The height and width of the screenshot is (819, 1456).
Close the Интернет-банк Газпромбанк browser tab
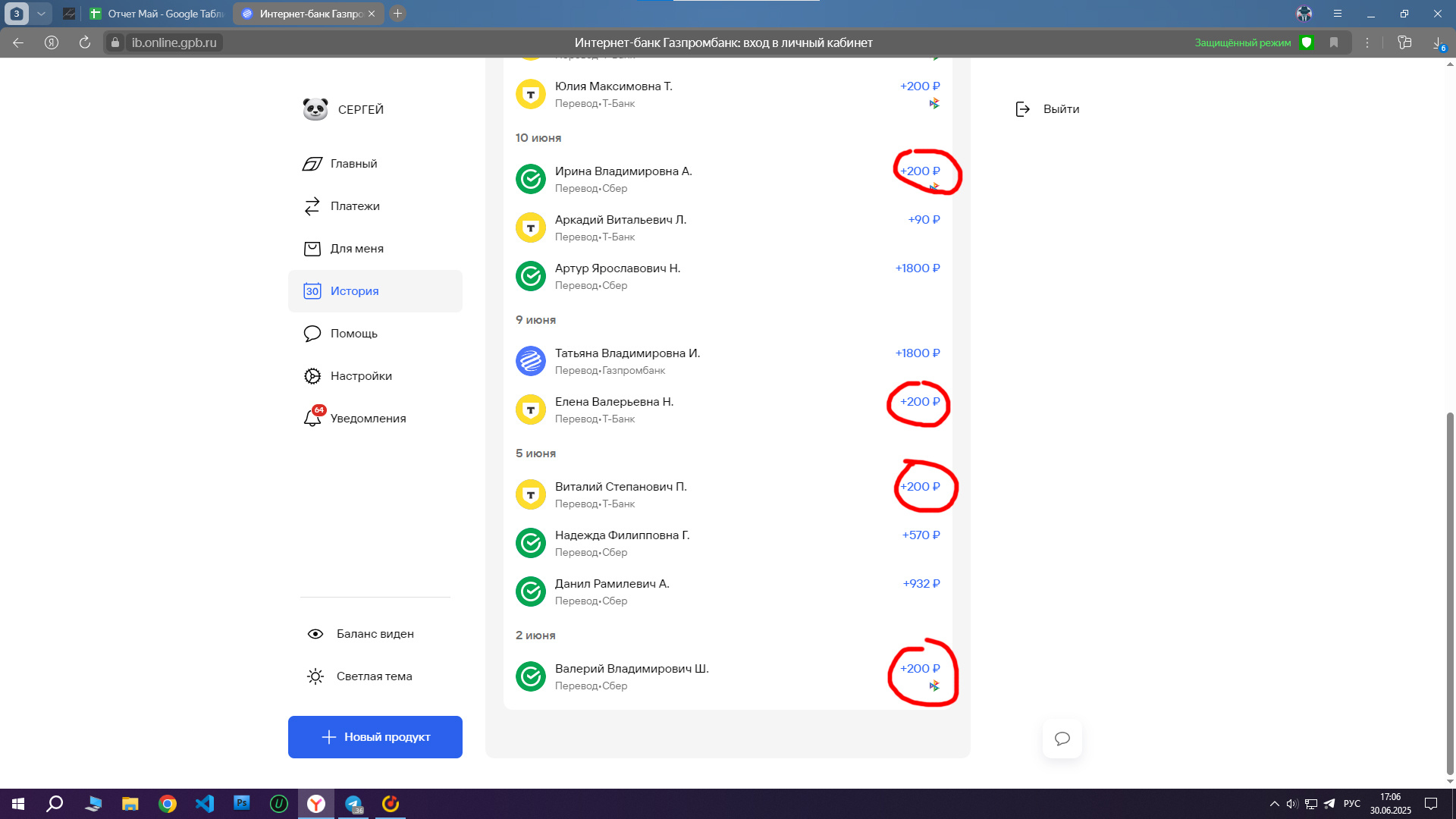(x=372, y=14)
